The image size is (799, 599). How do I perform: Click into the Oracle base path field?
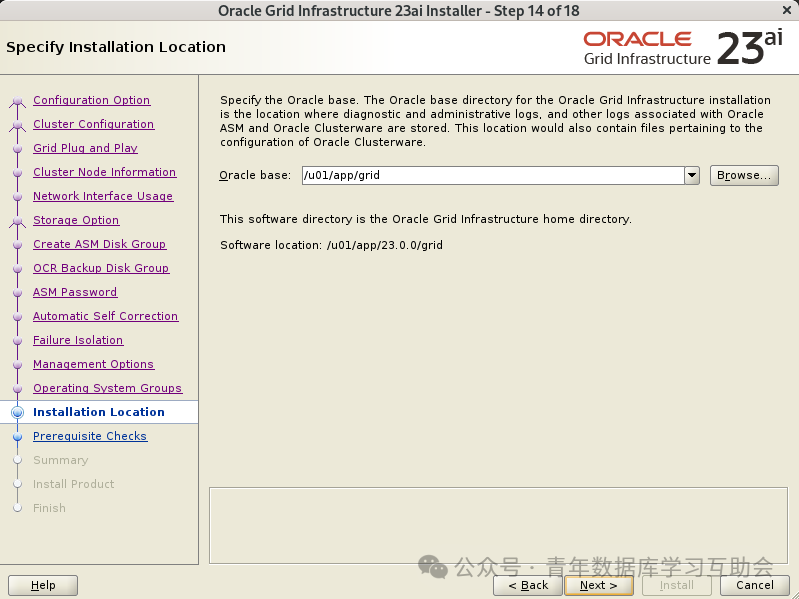click(x=493, y=175)
